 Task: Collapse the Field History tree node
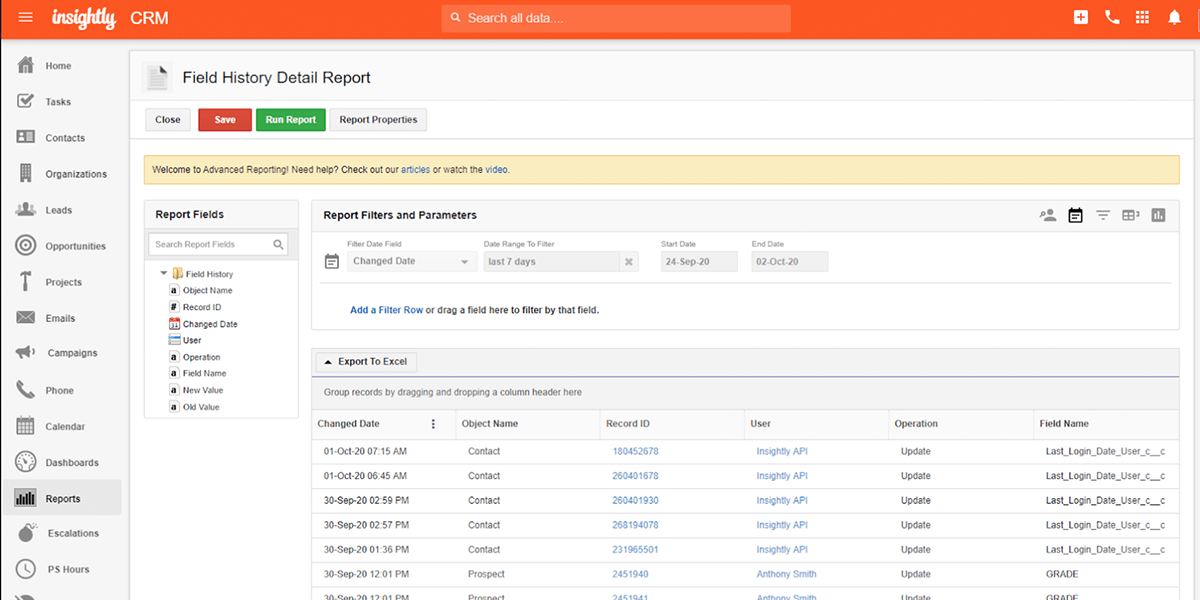pos(163,273)
